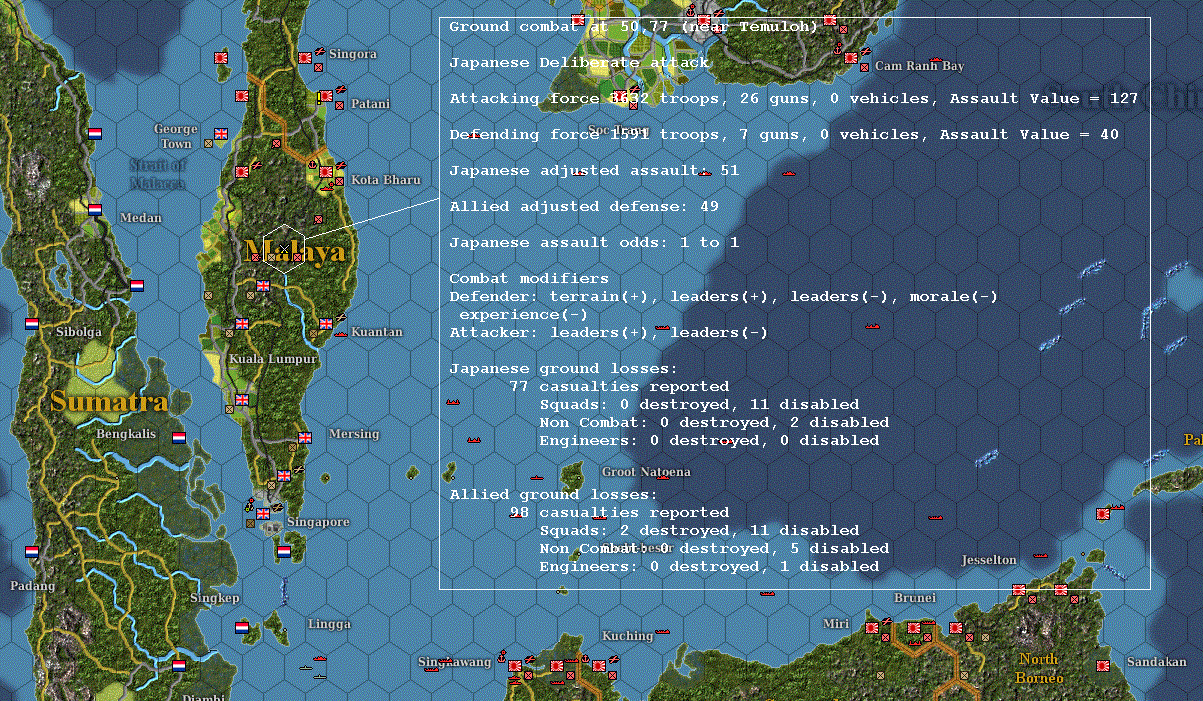Select the Japanese flag at Kota Bharu
Screen dimensions: 1203x701
[326, 172]
